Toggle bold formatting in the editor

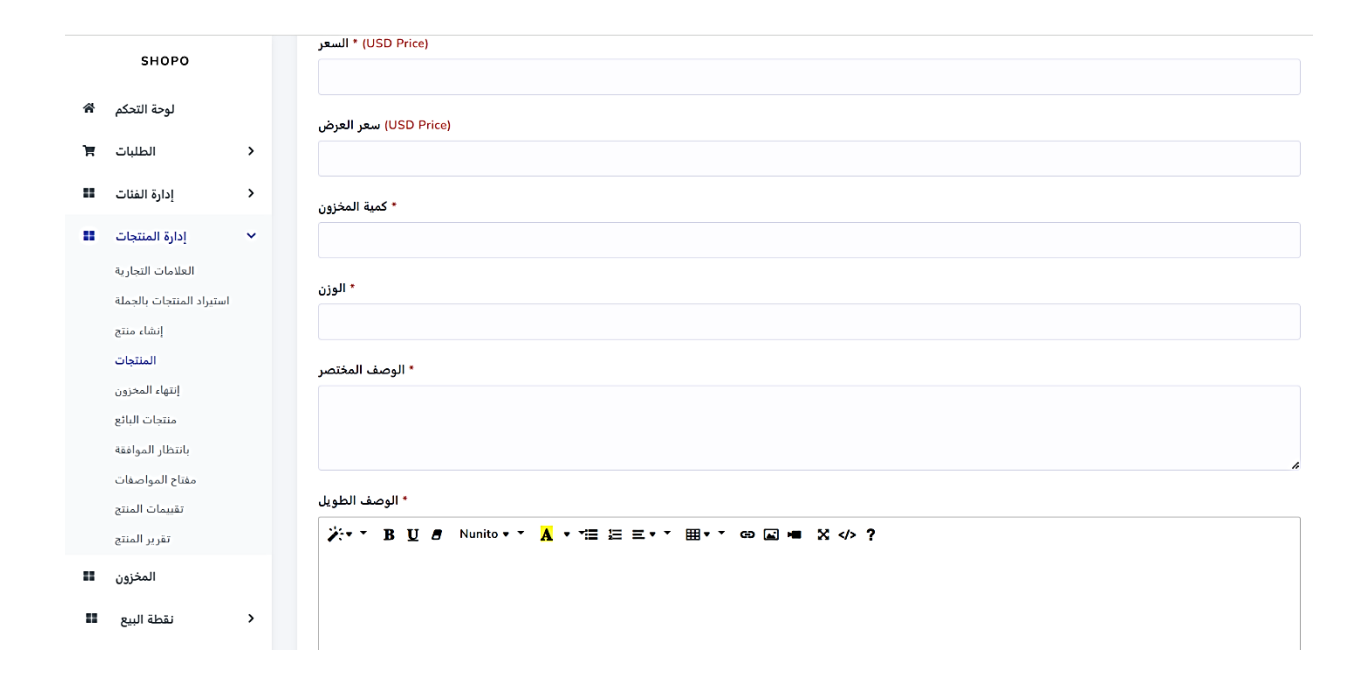(x=389, y=535)
